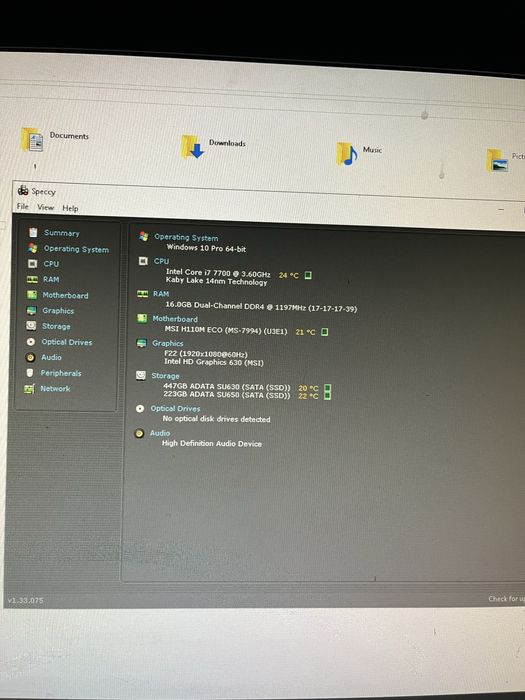Click the sidebar Audio speaker icon
The height and width of the screenshot is (700, 525).
pyautogui.click(x=30, y=357)
